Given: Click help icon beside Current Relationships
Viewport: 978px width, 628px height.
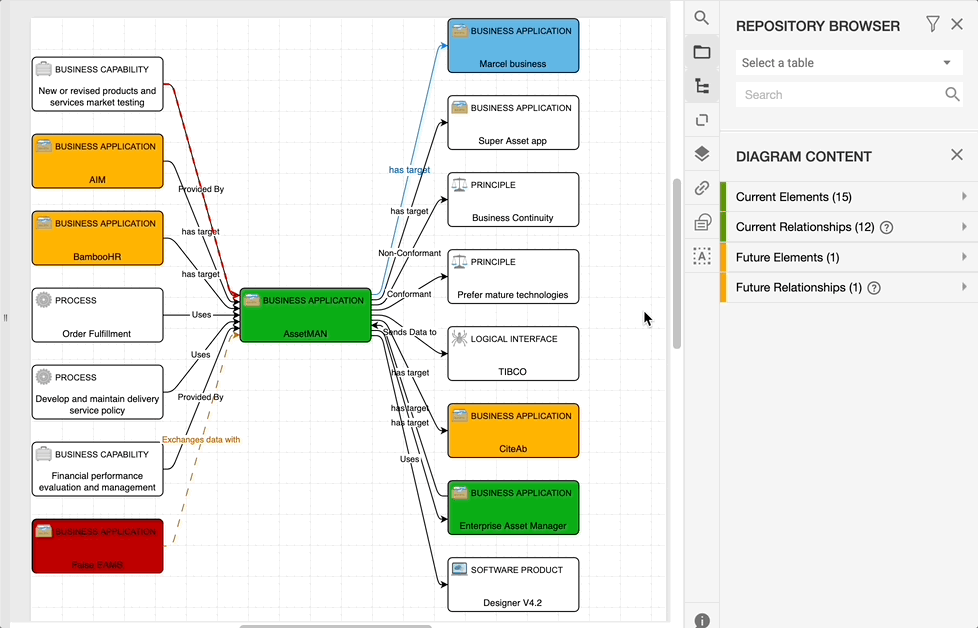Looking at the screenshot, I should pyautogui.click(x=886, y=228).
